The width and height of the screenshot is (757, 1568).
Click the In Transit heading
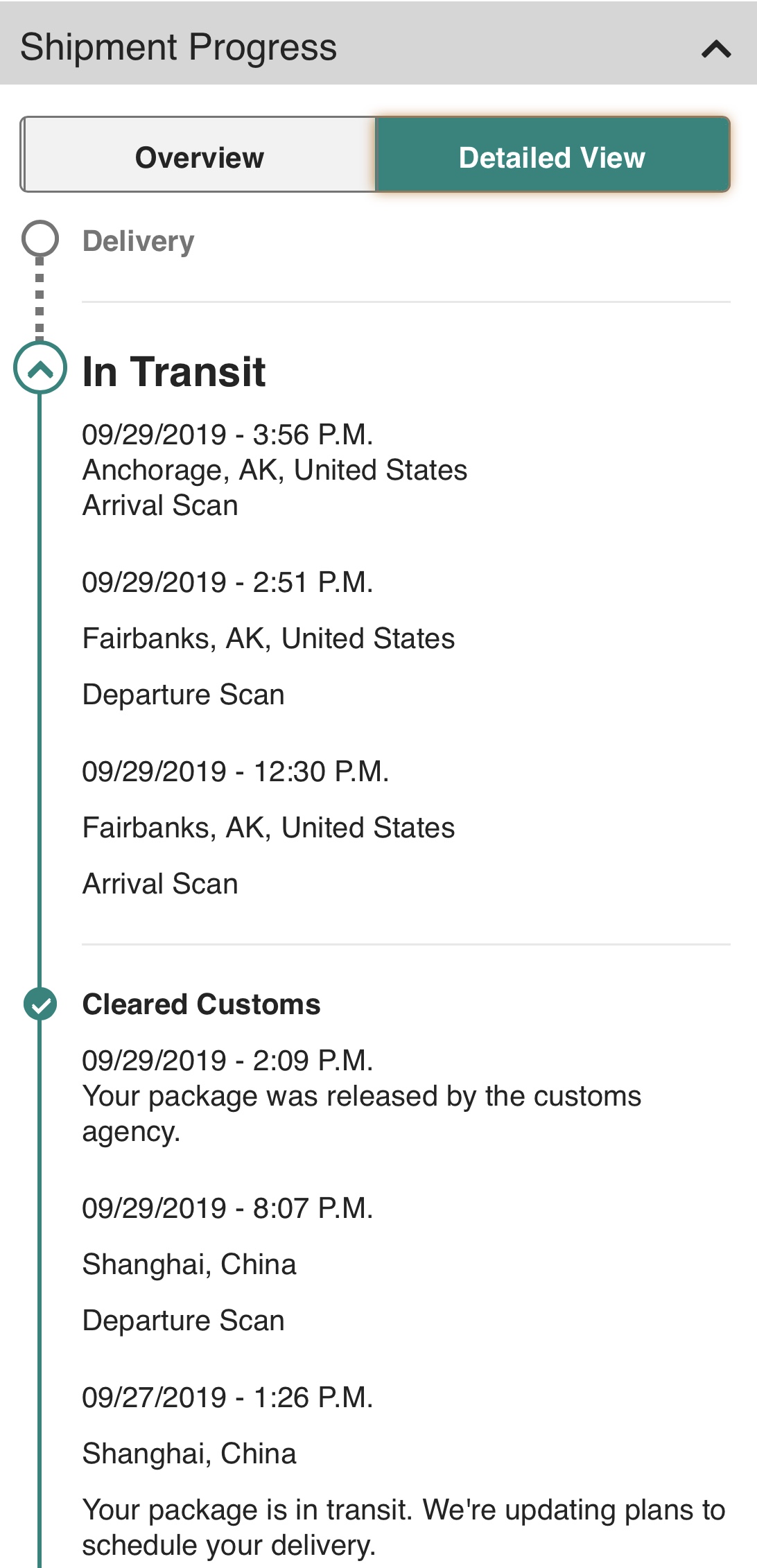174,372
